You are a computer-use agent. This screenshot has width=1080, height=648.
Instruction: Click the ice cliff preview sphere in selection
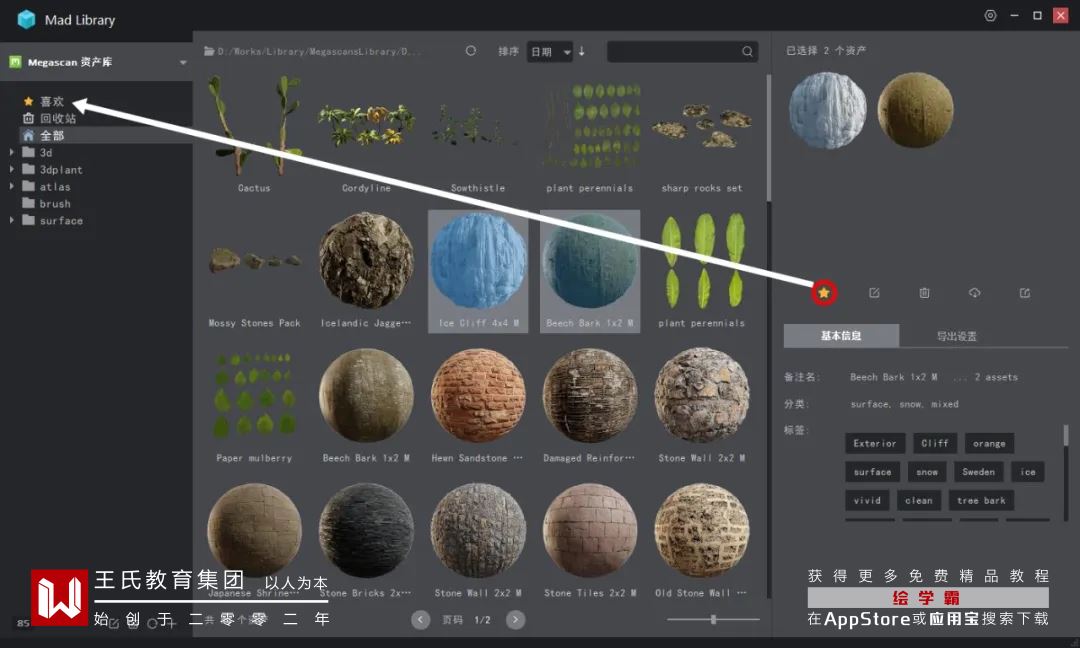(827, 110)
